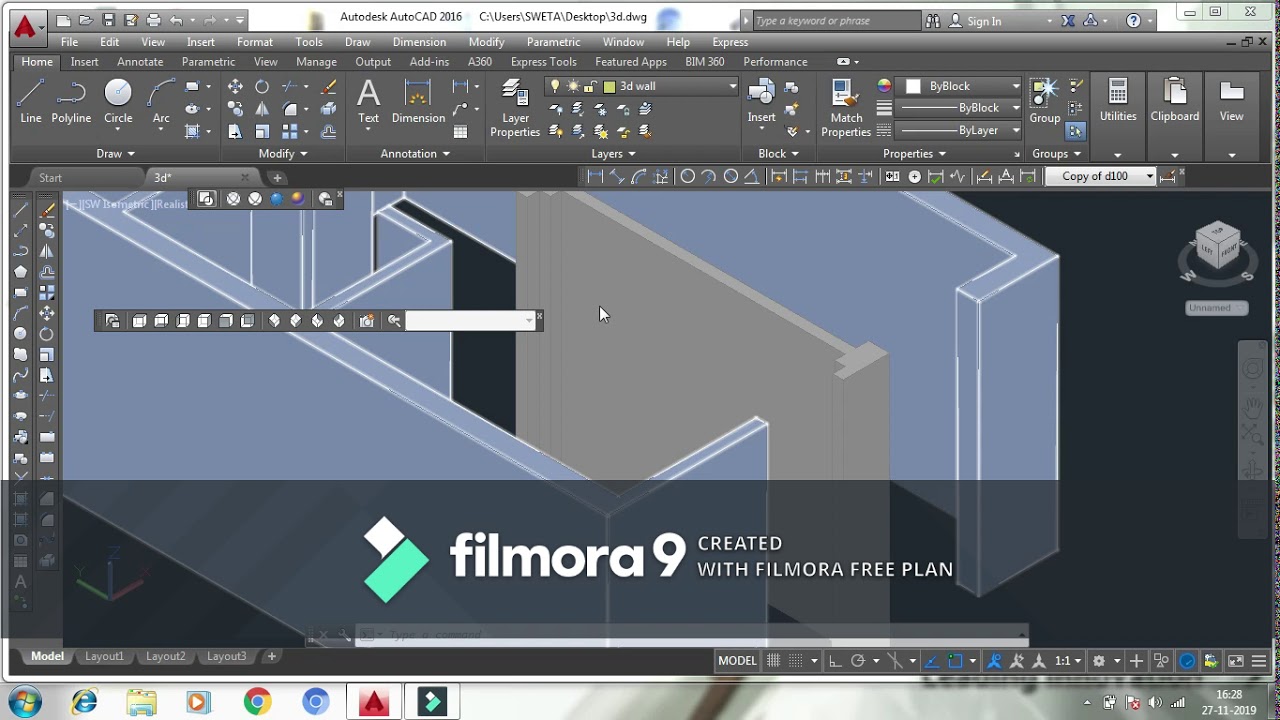Toggle snap mode in status bar

click(796, 661)
